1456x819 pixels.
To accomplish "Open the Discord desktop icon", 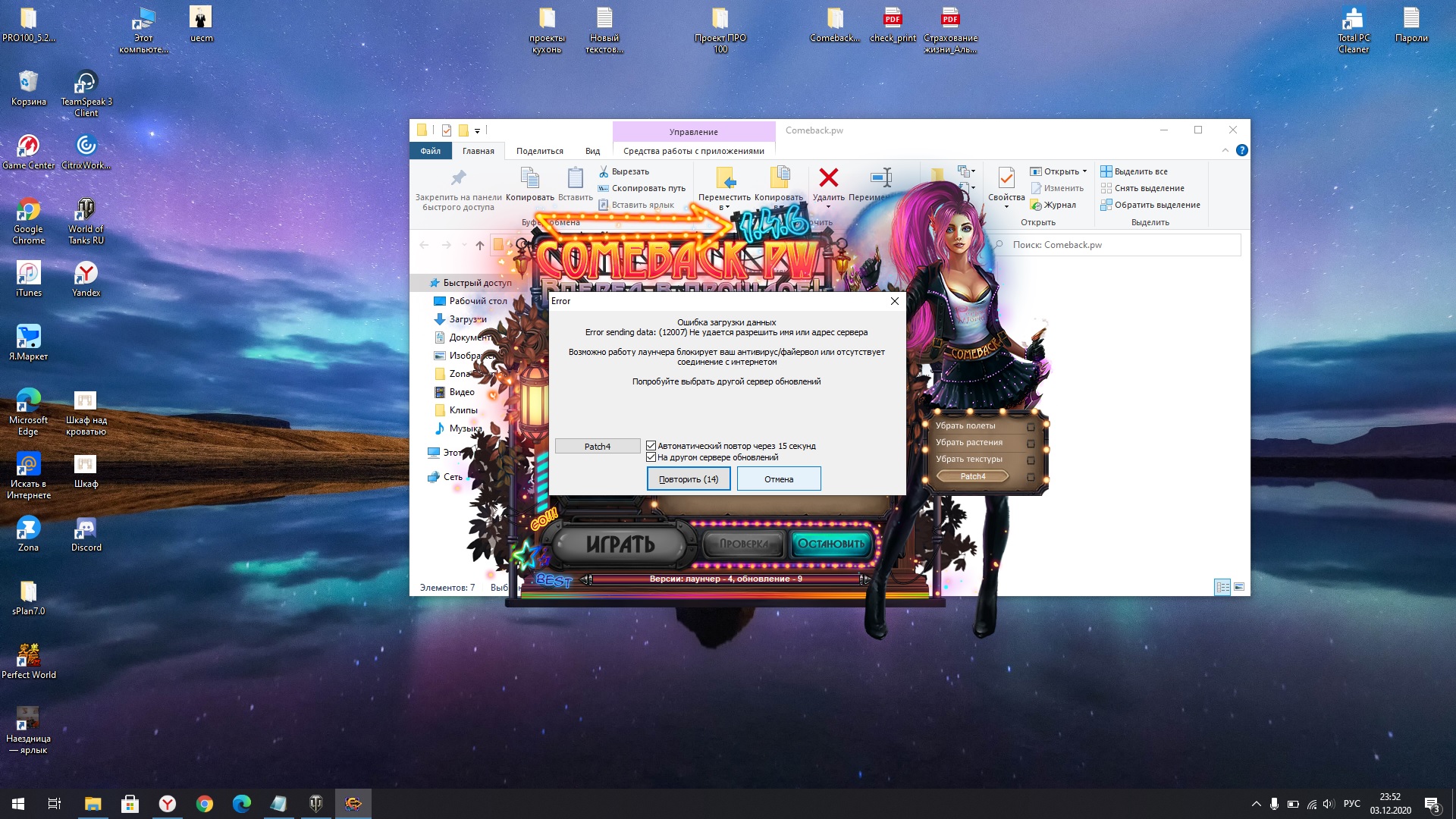I will 86,529.
